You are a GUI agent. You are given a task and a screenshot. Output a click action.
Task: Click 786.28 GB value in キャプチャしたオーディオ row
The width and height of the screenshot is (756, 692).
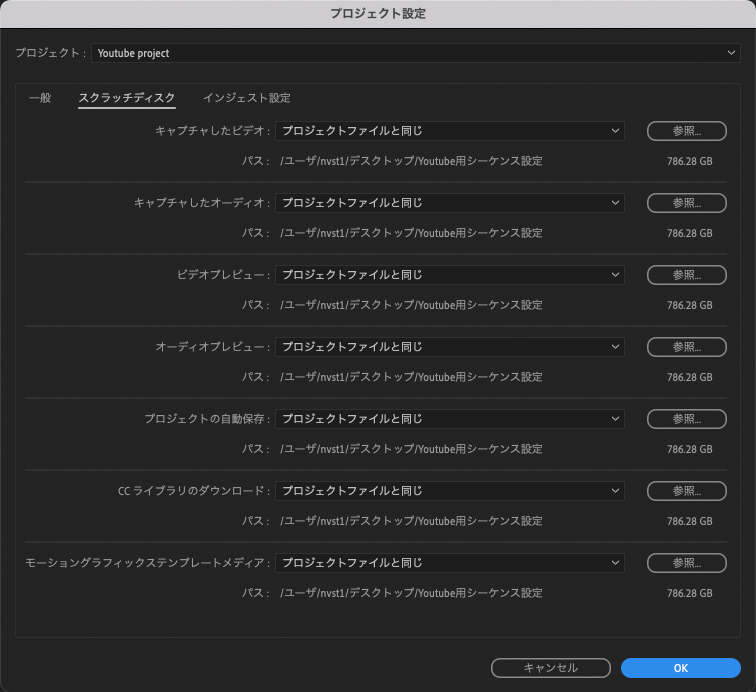[x=689, y=233]
